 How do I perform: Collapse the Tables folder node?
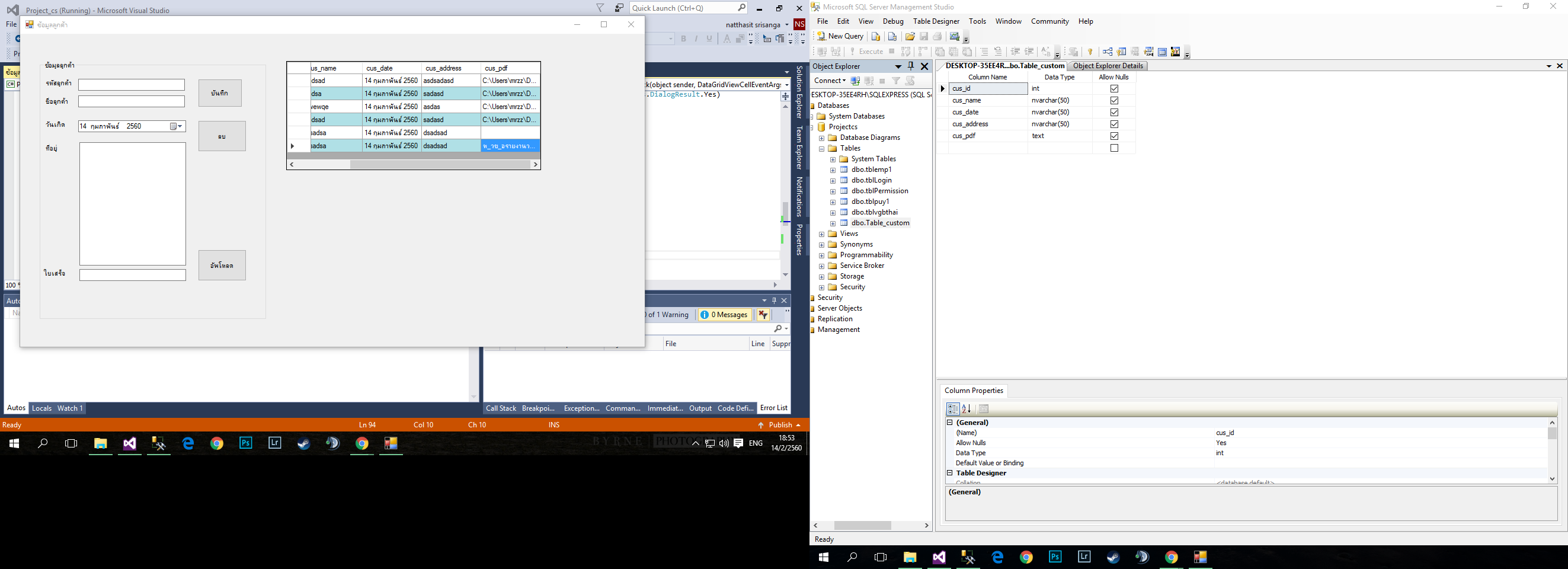(x=821, y=149)
